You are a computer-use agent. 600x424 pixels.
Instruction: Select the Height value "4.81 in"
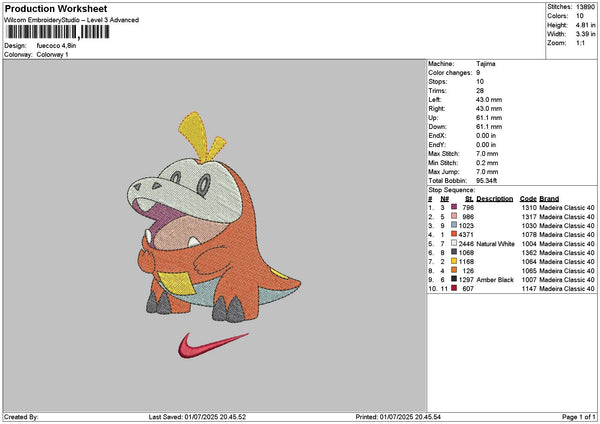pos(585,25)
